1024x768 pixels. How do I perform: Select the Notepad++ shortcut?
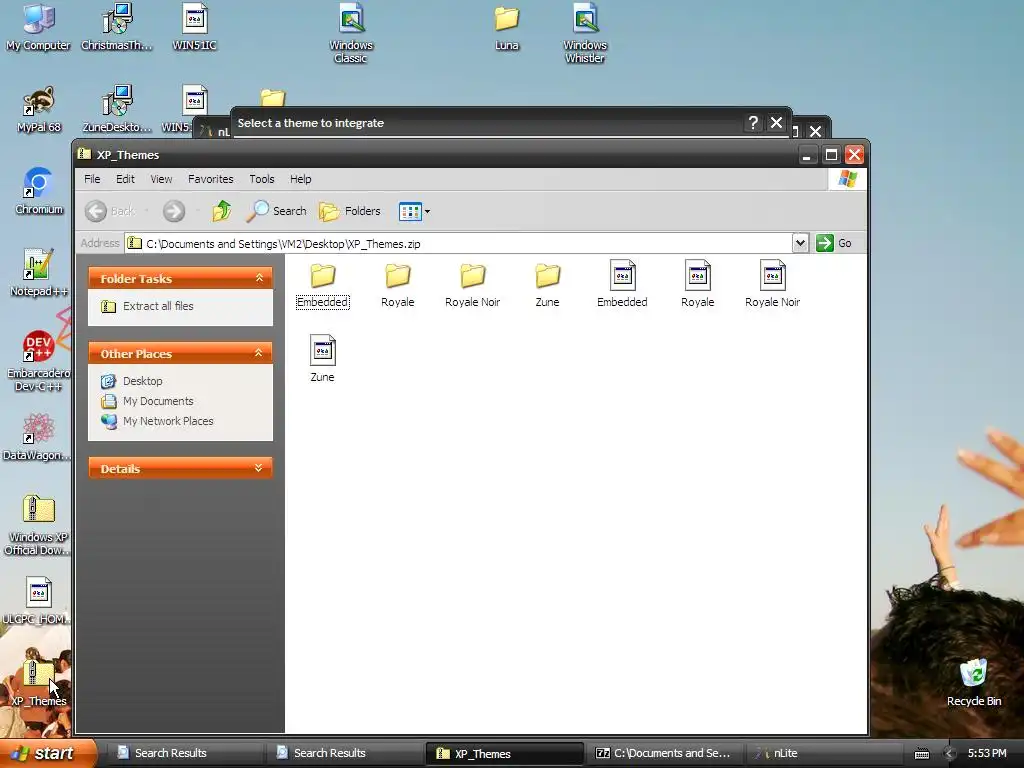[39, 273]
